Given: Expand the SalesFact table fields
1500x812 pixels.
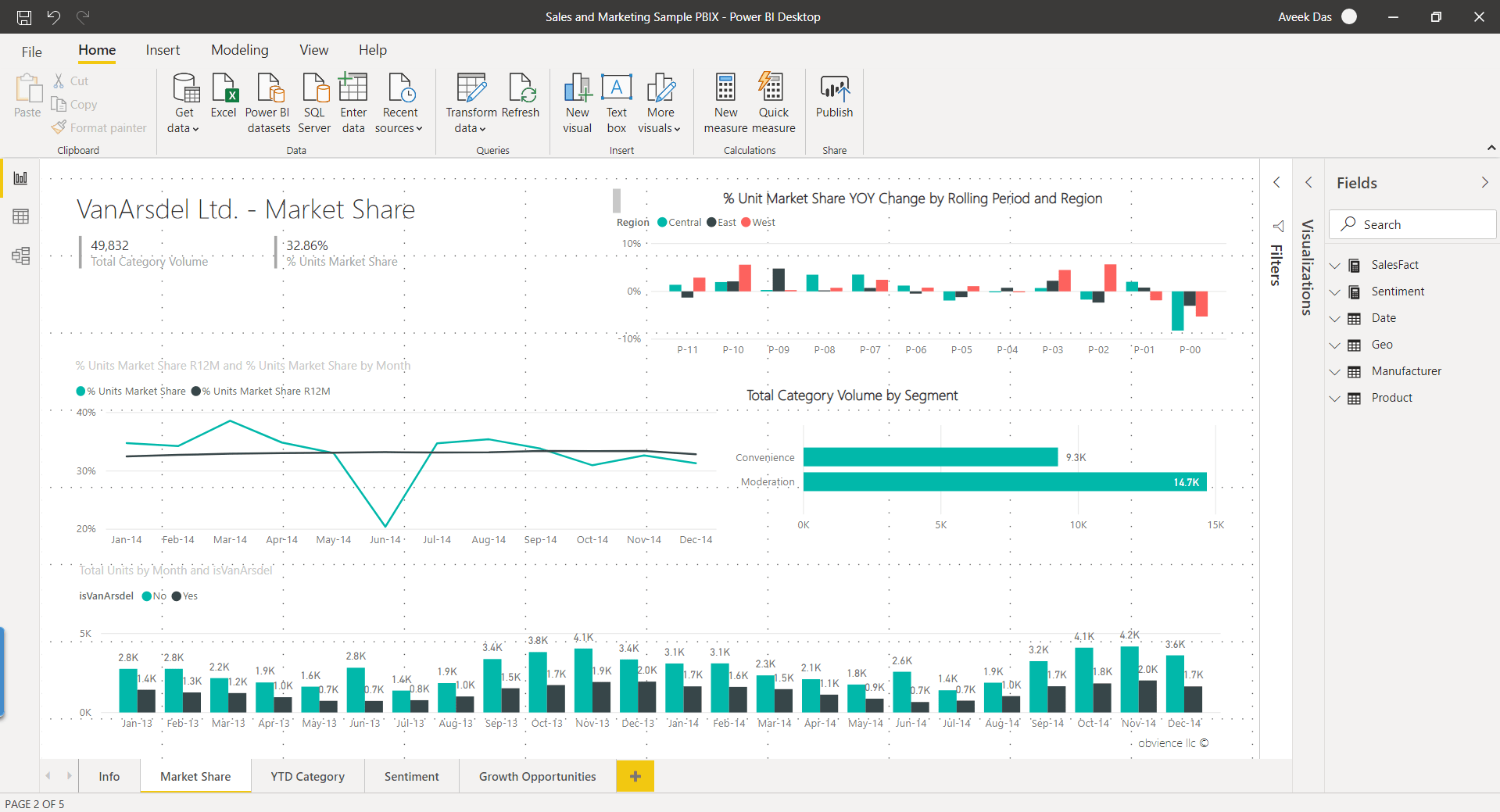Looking at the screenshot, I should [1335, 266].
